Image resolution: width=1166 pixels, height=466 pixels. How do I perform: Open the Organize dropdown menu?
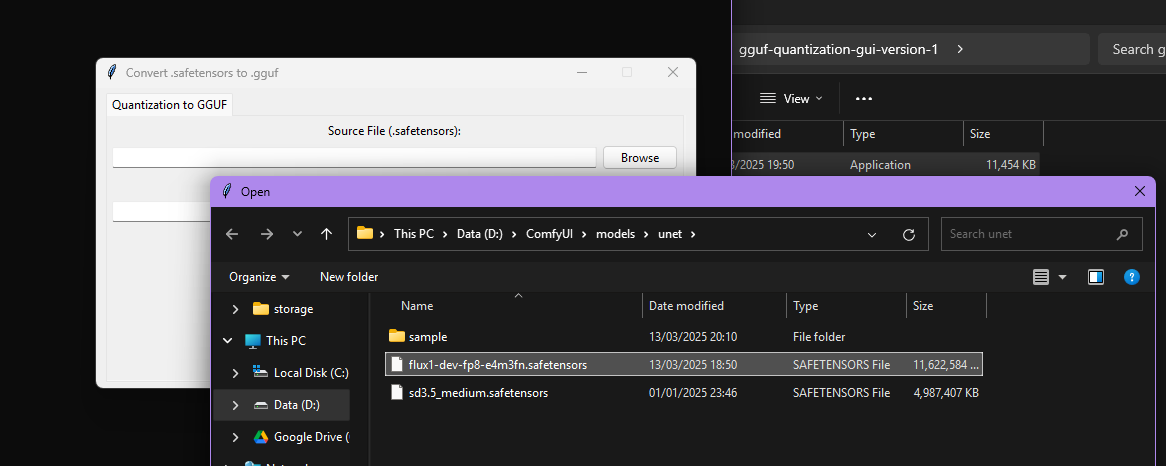(x=259, y=277)
